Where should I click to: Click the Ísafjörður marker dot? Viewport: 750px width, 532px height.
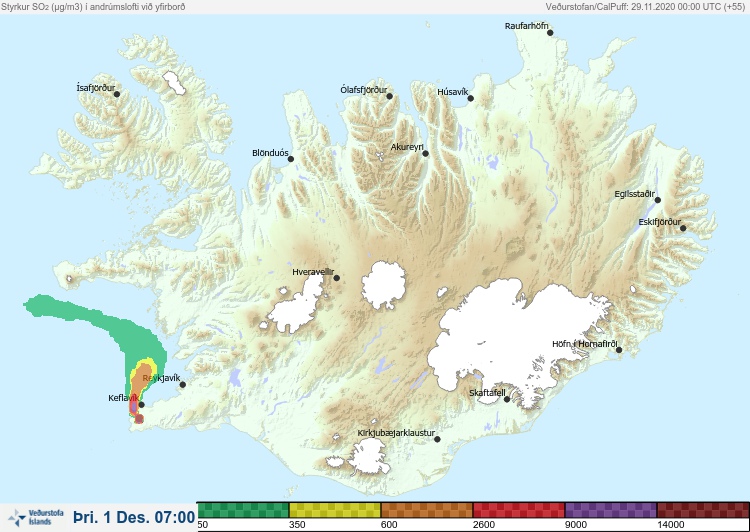point(117,94)
